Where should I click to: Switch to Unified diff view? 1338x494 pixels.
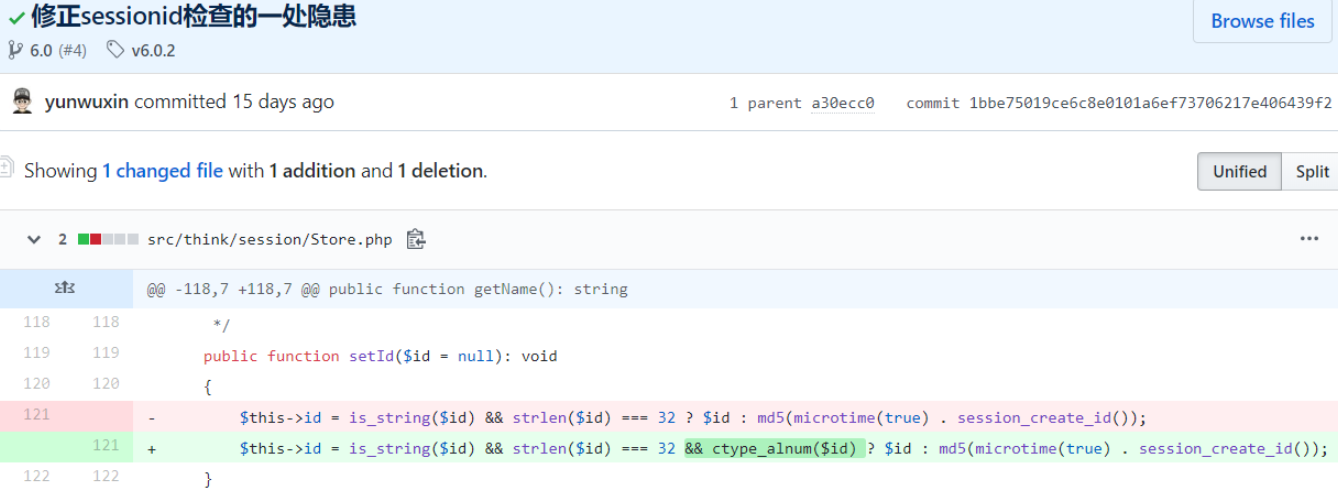point(1239,171)
